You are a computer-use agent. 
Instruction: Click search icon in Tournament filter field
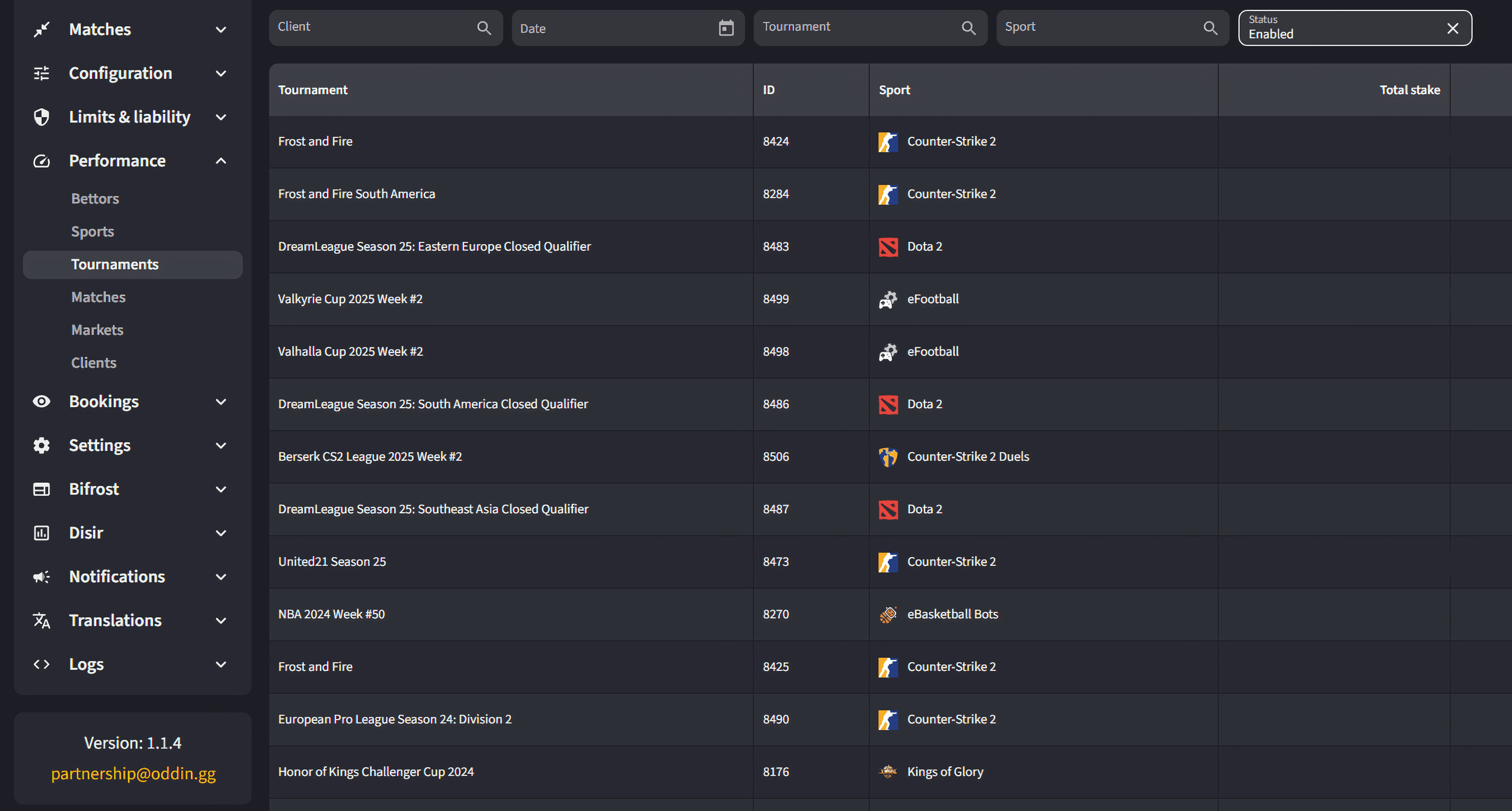tap(968, 28)
